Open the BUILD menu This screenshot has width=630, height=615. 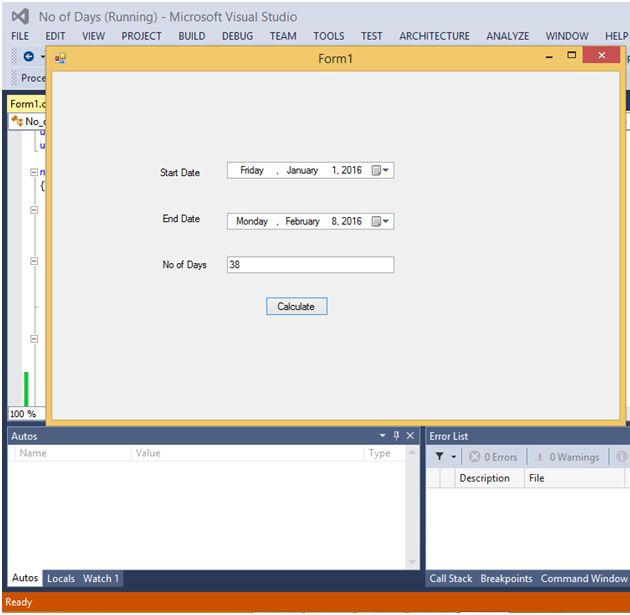[x=192, y=36]
